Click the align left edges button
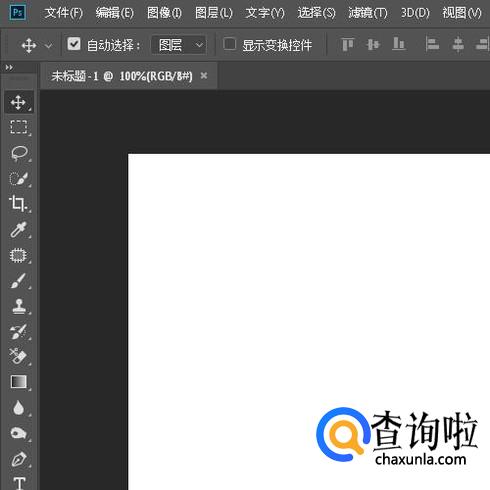Image resolution: width=490 pixels, height=490 pixels. pos(432,44)
